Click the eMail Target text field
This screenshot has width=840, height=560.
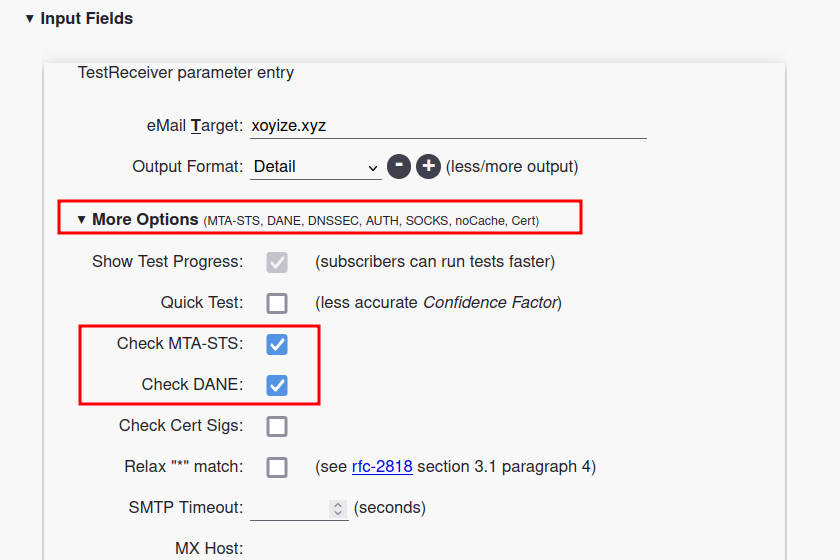(x=447, y=126)
